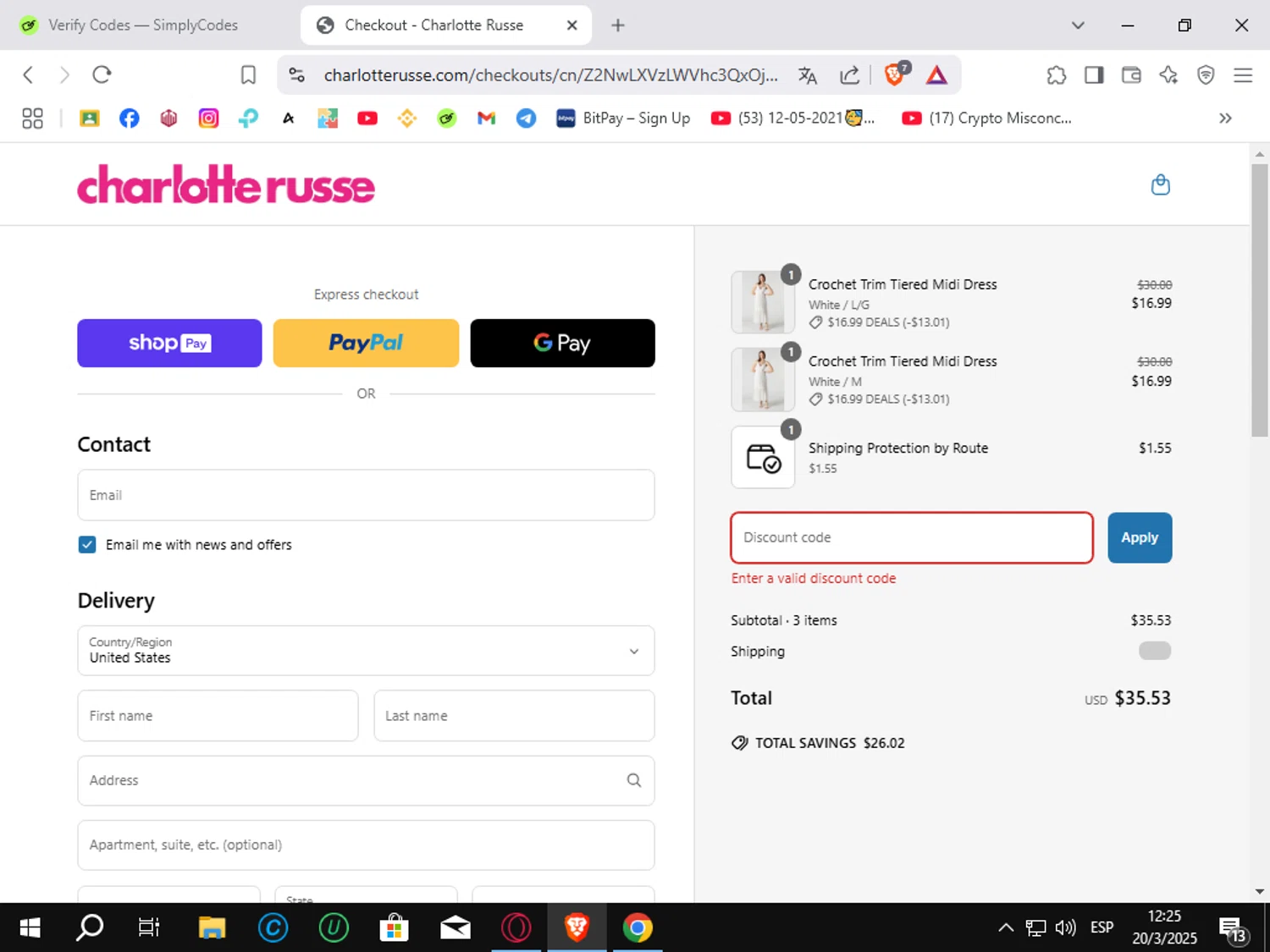The width and height of the screenshot is (1270, 952).
Task: Pay with PayPal button
Action: 366,343
